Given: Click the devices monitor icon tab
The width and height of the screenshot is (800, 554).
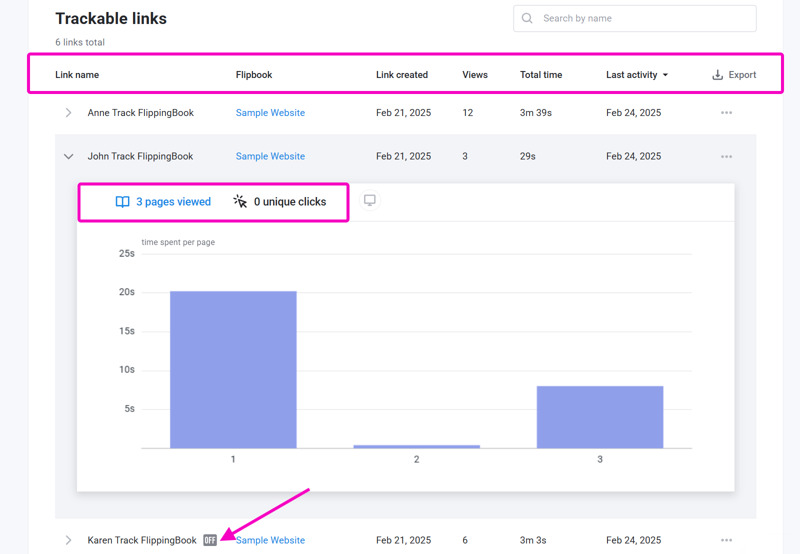Looking at the screenshot, I should 370,201.
